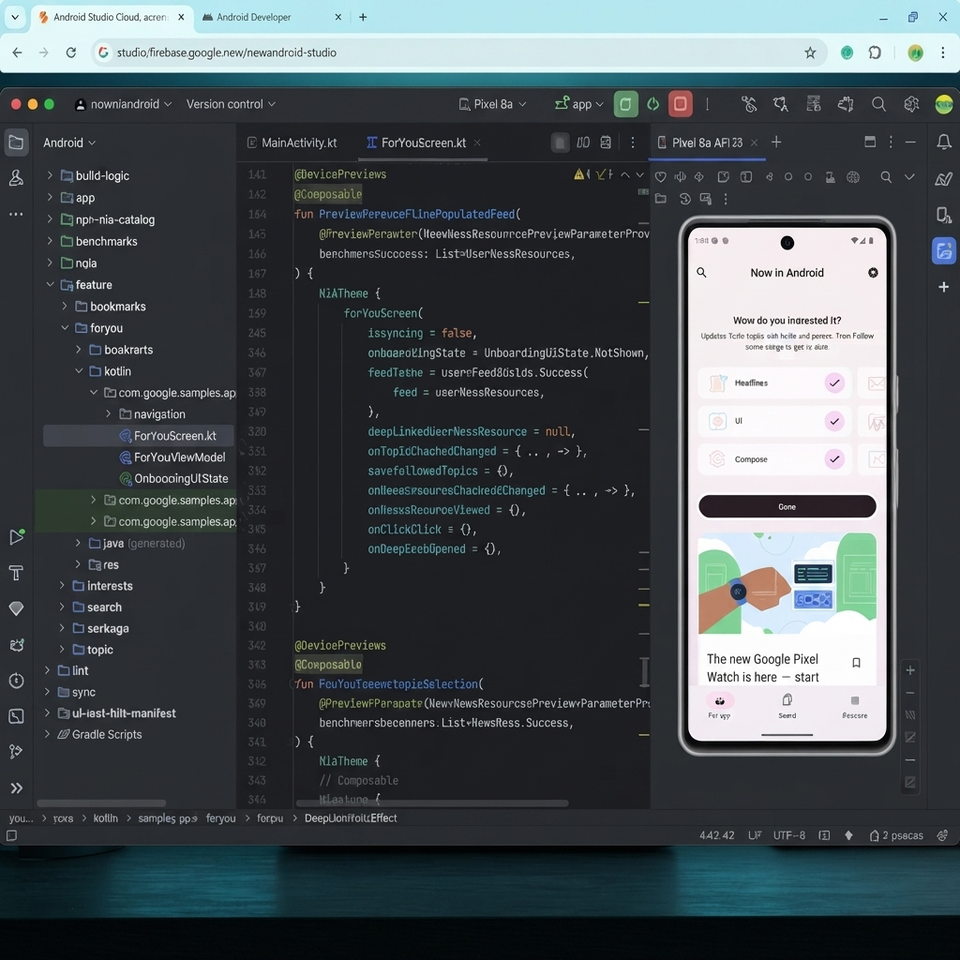960x960 pixels.
Task: Open the Pixel 8a device selector
Action: tap(492, 104)
